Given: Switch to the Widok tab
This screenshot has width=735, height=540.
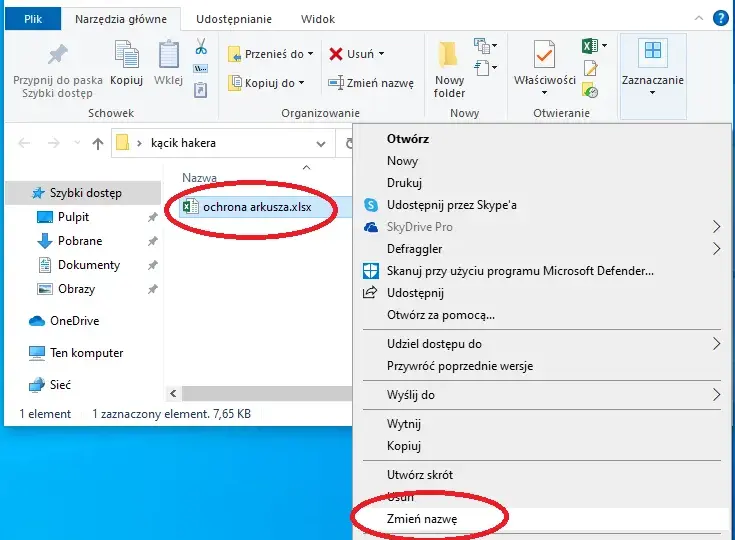Looking at the screenshot, I should click(318, 19).
